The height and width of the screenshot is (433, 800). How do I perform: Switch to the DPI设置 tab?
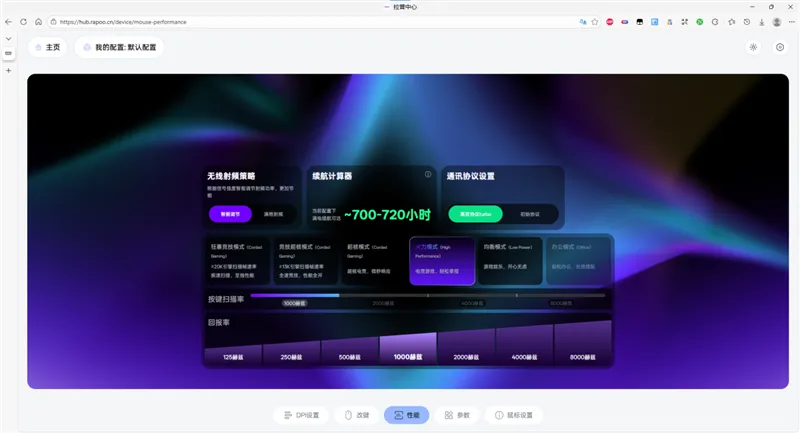(300, 415)
